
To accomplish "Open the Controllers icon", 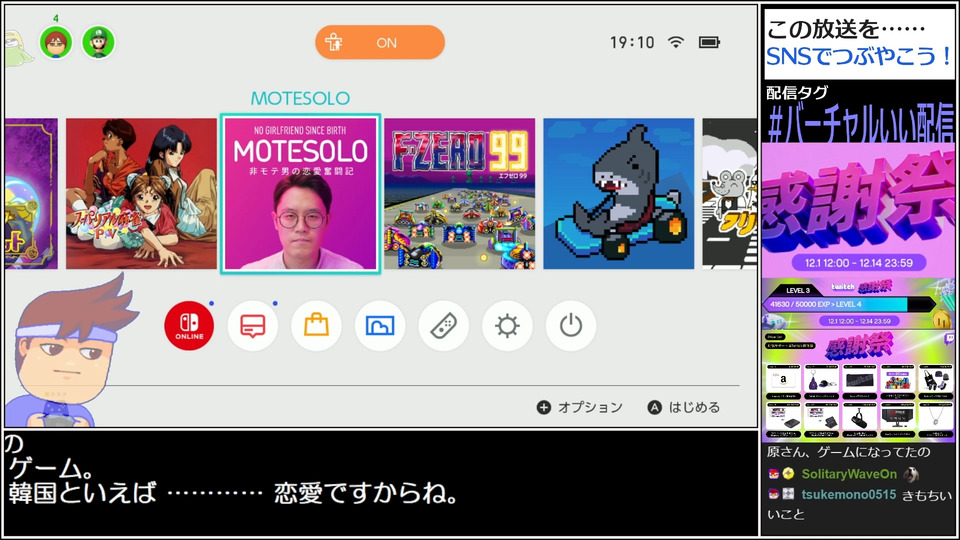I will tap(444, 326).
